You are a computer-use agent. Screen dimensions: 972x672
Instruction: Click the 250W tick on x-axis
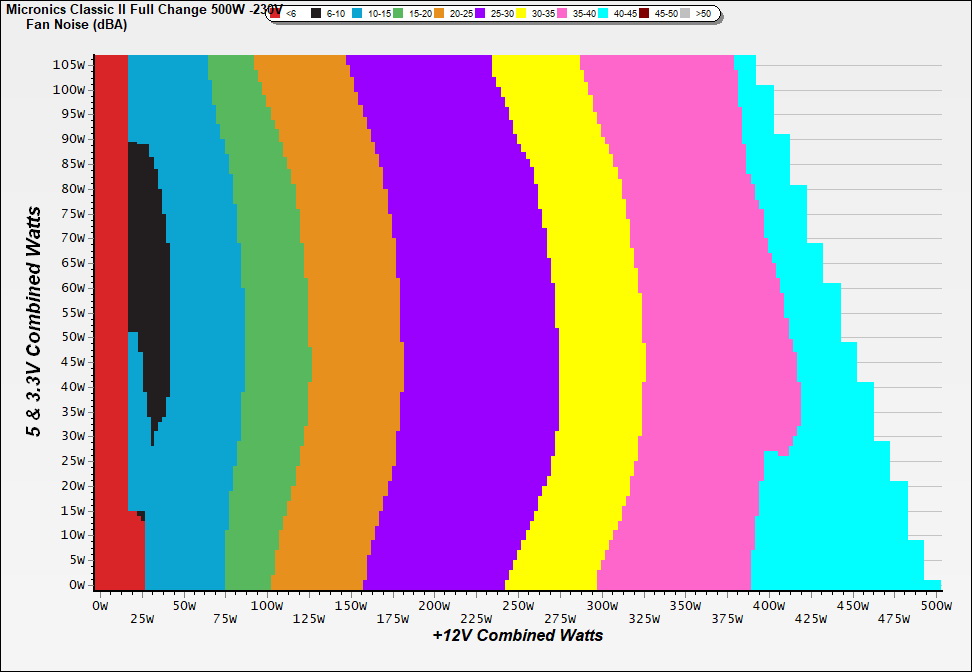[517, 606]
